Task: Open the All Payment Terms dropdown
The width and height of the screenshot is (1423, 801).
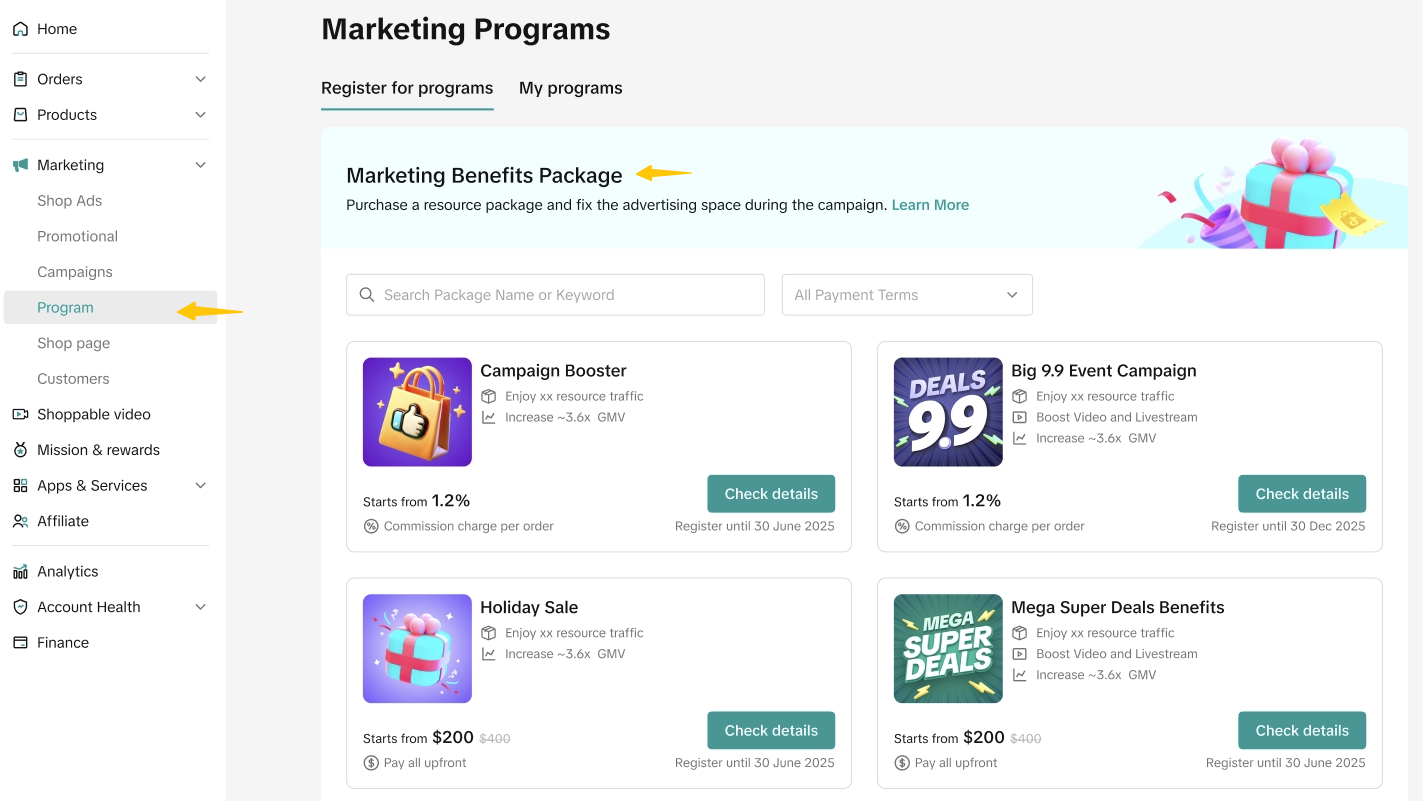Action: click(906, 295)
